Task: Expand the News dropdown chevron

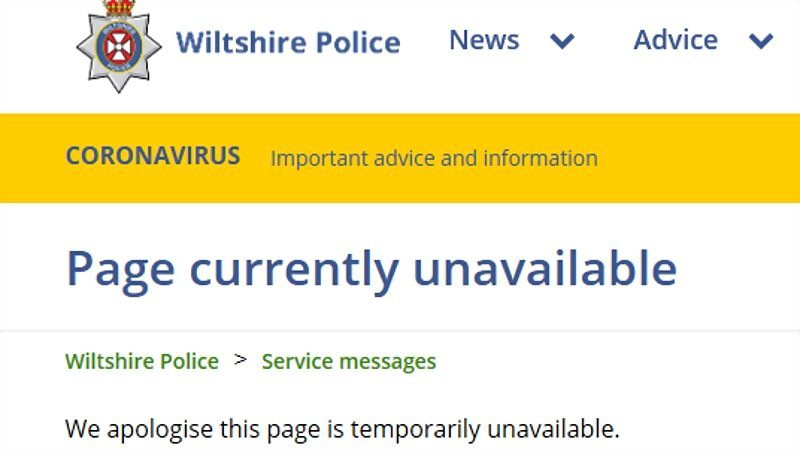Action: click(x=563, y=41)
